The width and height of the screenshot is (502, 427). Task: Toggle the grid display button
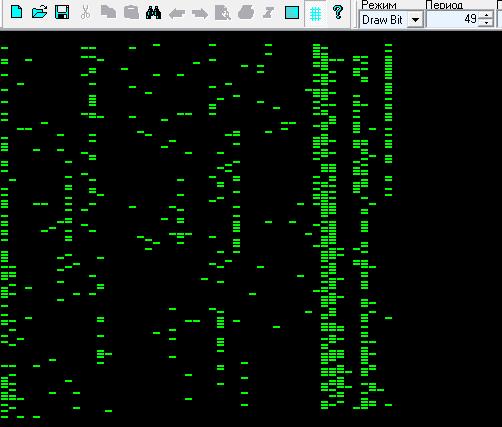[x=315, y=13]
